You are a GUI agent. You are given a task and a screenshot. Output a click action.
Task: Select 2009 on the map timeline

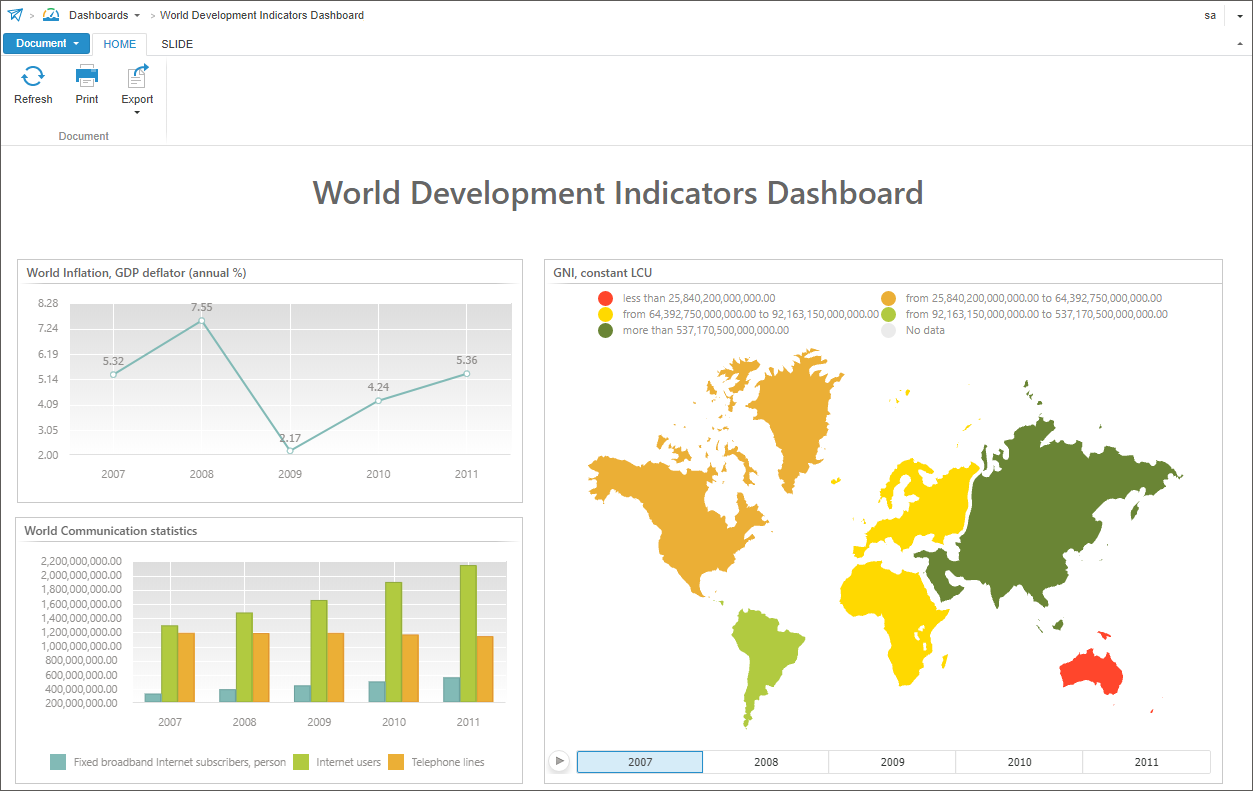pos(892,762)
